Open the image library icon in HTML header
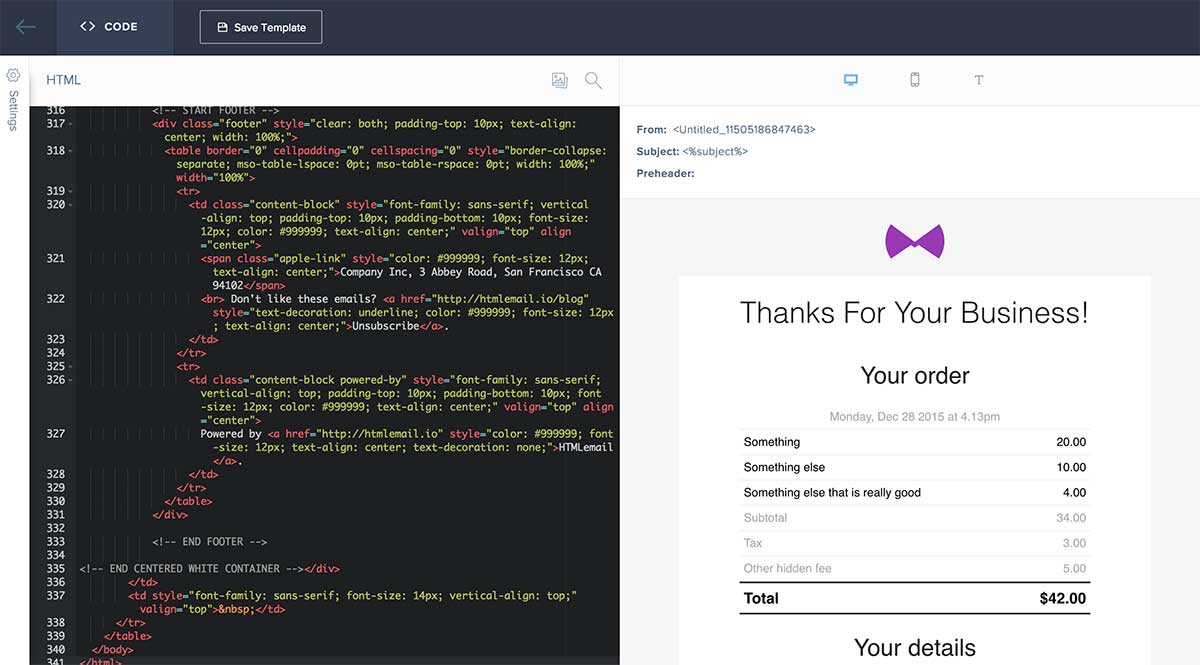The width and height of the screenshot is (1200, 665). pyautogui.click(x=559, y=80)
